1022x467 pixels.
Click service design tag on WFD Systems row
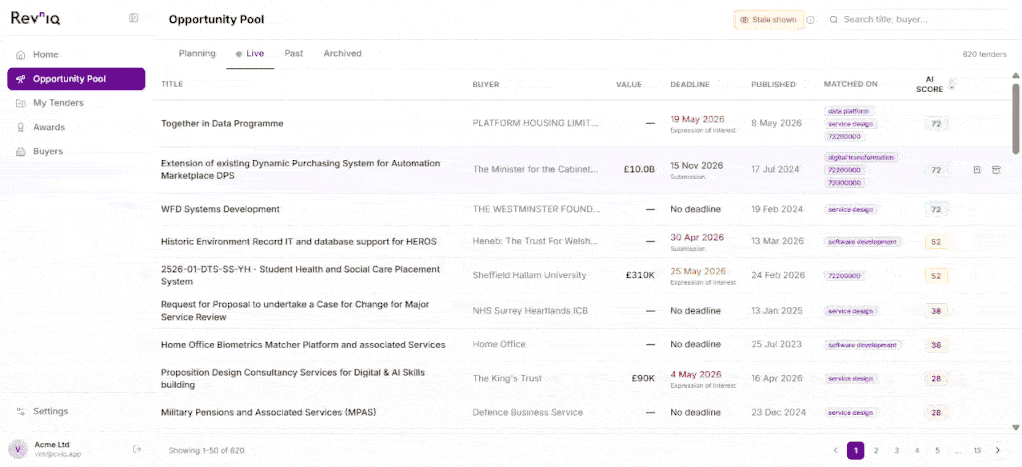pos(851,209)
